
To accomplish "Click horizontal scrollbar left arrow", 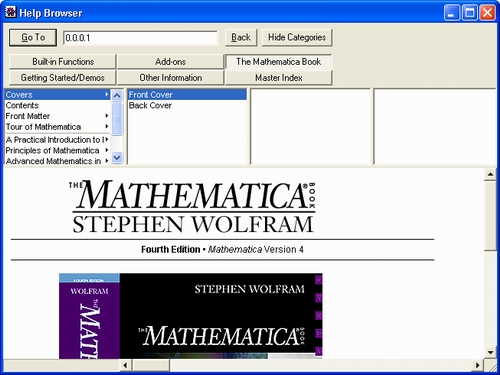I will [x=125, y=365].
